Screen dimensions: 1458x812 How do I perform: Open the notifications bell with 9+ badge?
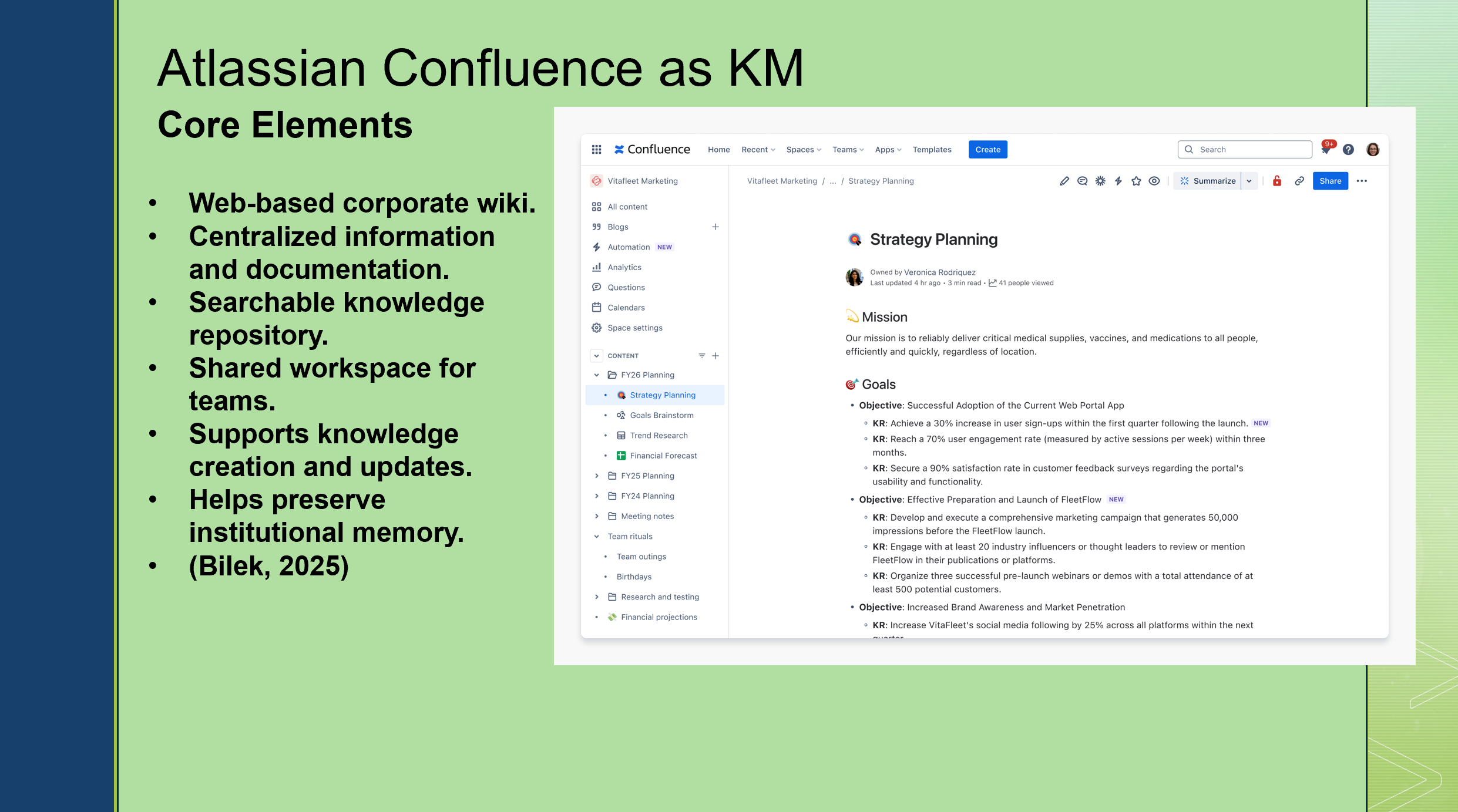(x=1326, y=149)
